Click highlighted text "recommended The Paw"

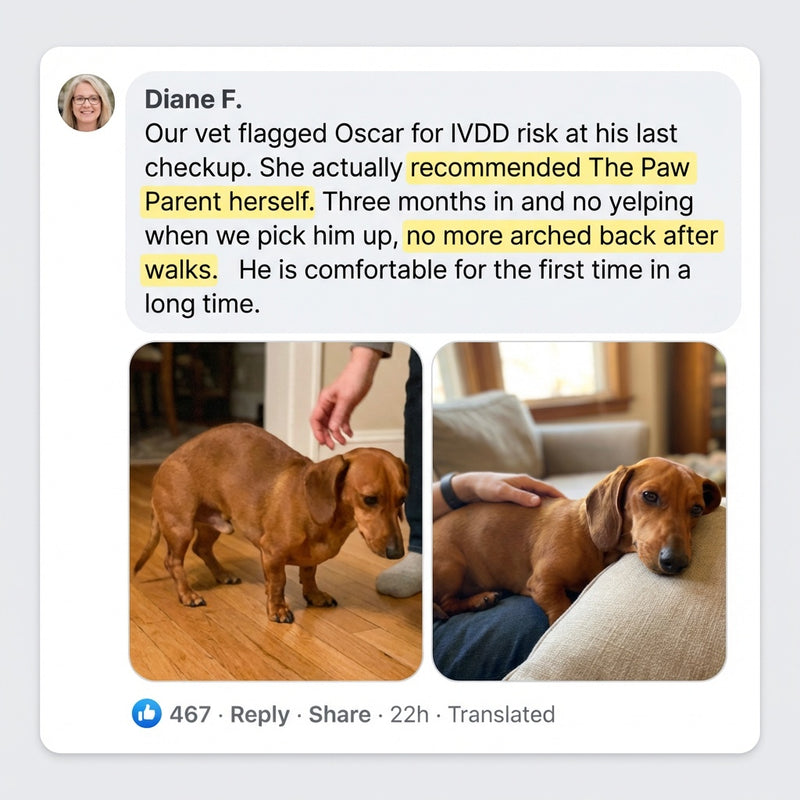[x=551, y=167]
